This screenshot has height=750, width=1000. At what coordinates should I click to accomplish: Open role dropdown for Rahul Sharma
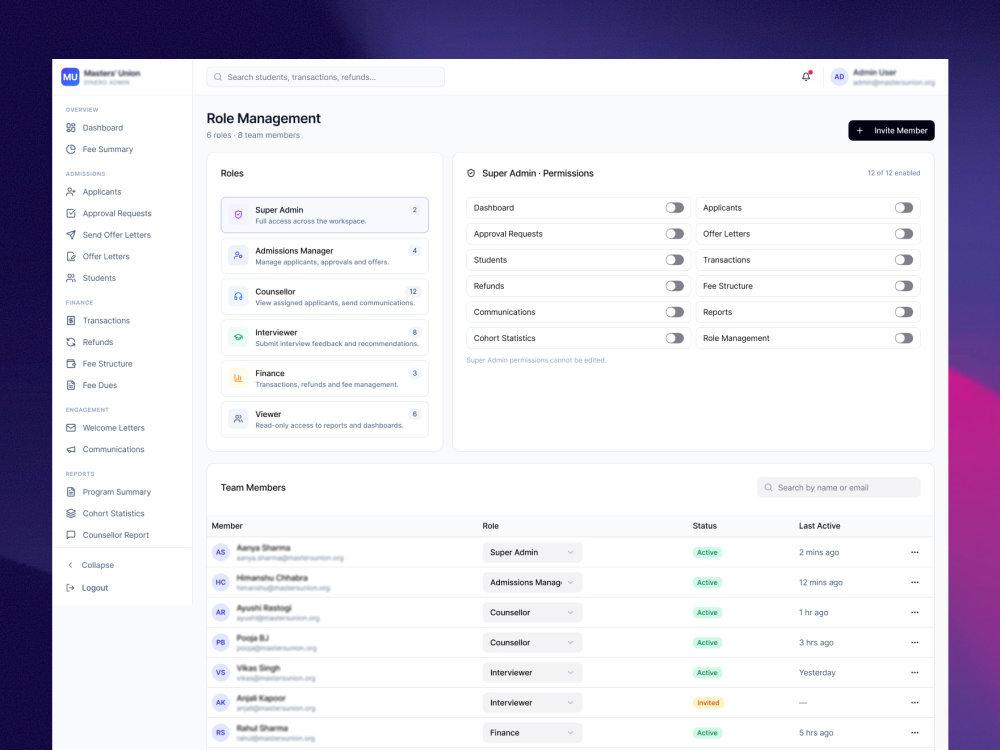[x=532, y=732]
